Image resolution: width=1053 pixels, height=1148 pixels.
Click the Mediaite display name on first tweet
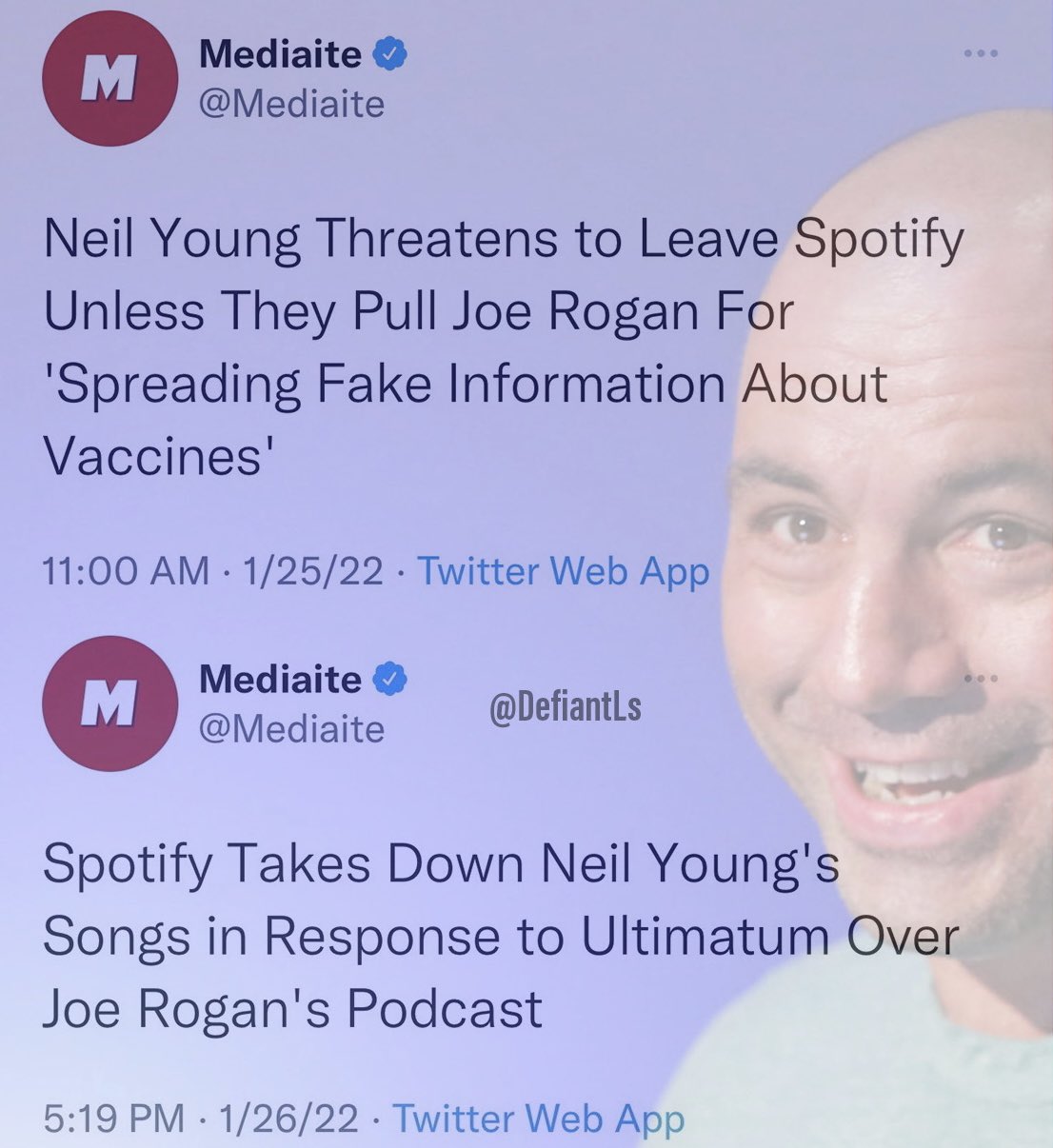pos(281,54)
